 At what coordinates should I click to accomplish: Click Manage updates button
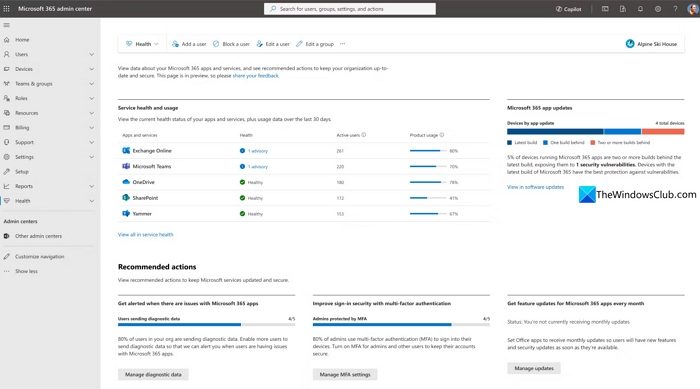534,368
